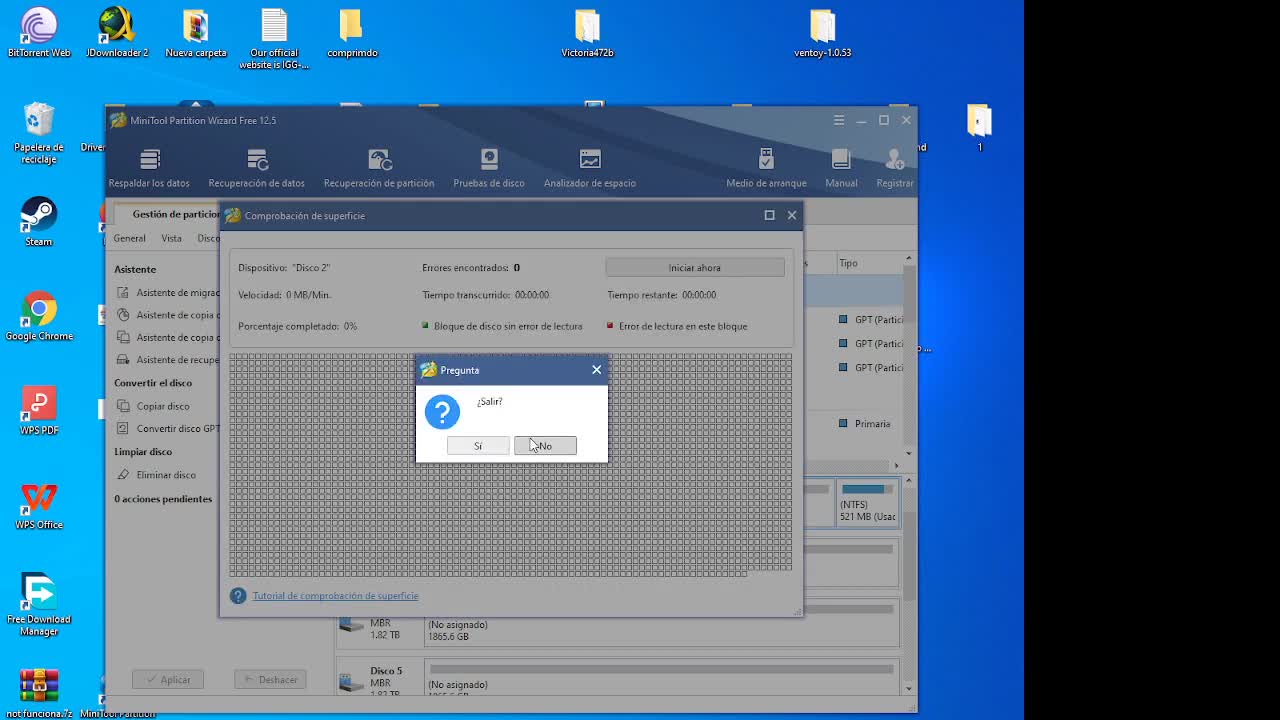
Task: Select the NTFS 521 MB partition block
Action: (x=868, y=503)
